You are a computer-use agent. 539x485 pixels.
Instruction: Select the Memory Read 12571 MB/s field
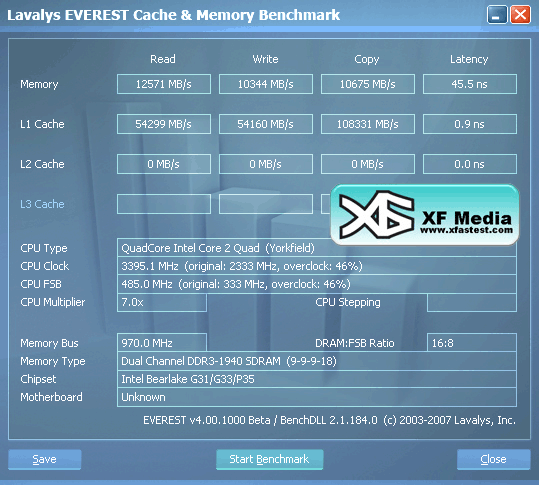(x=164, y=84)
